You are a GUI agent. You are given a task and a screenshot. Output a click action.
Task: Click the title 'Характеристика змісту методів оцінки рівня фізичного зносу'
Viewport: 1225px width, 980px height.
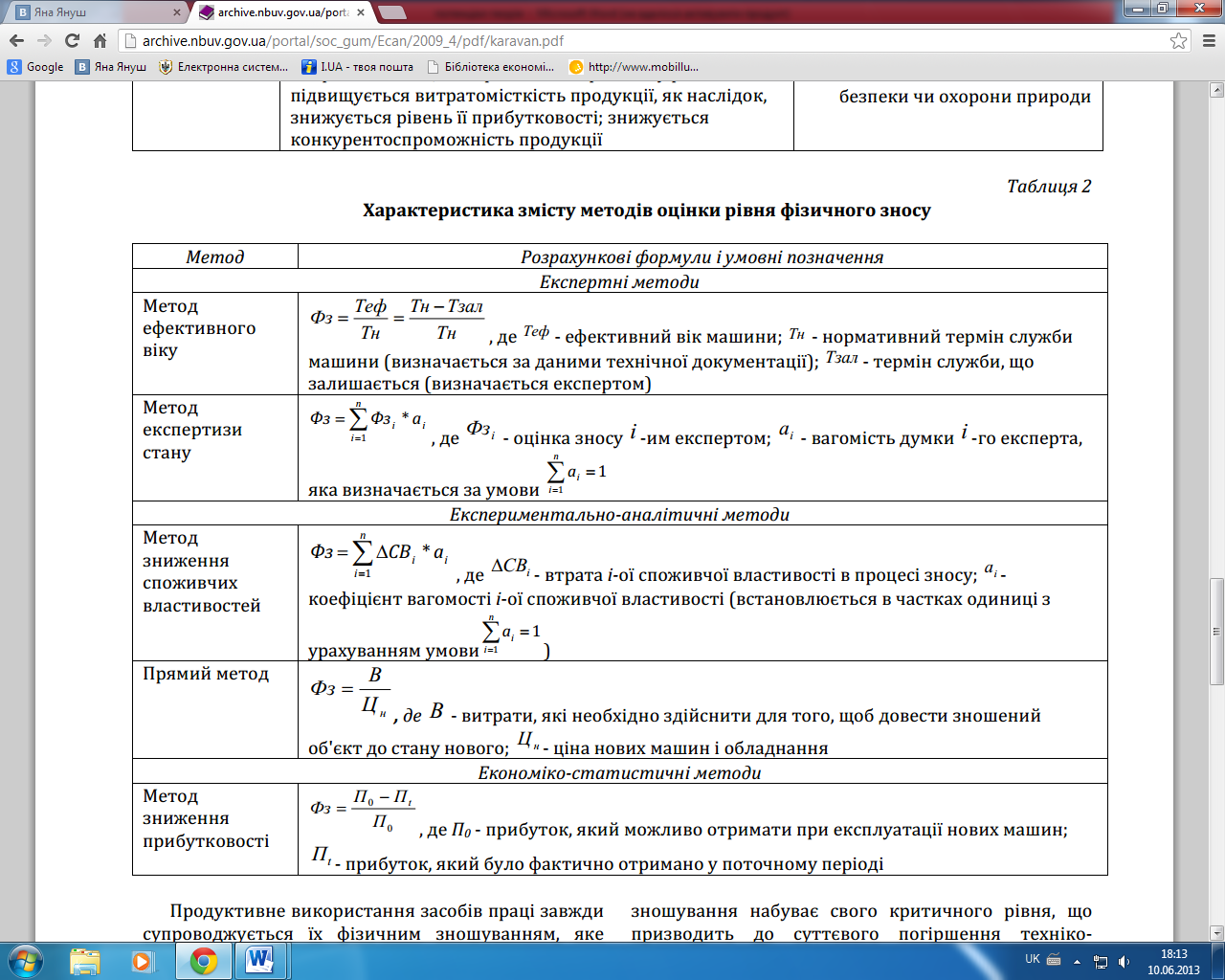(647, 211)
